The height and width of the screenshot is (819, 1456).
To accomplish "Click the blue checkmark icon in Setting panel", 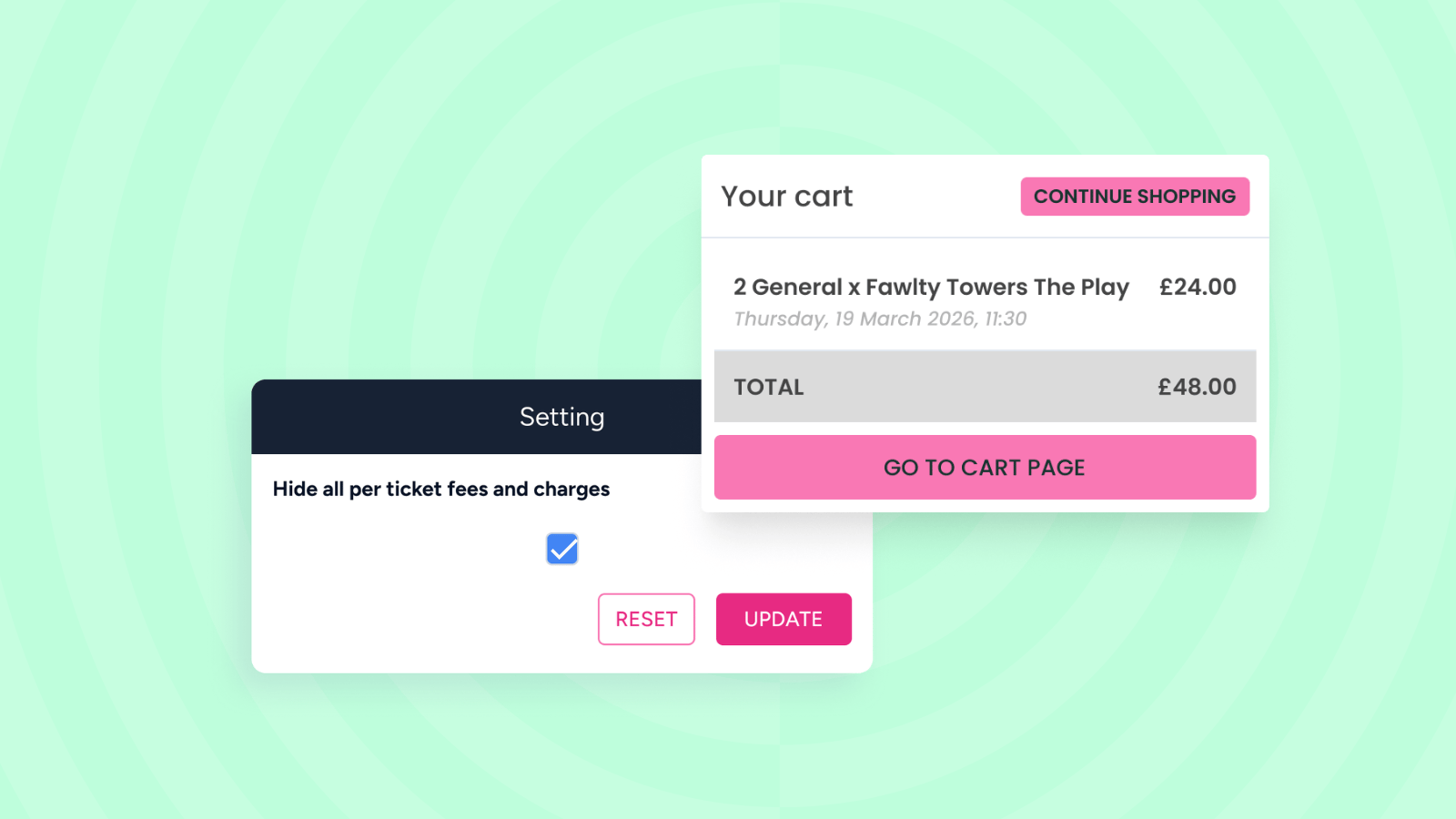I will click(562, 549).
